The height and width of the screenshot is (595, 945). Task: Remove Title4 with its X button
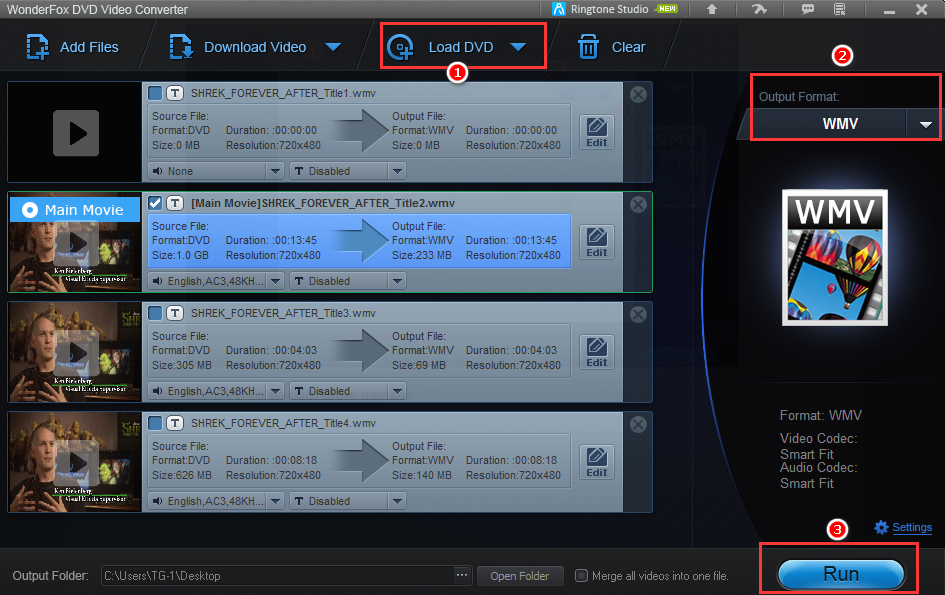[638, 425]
